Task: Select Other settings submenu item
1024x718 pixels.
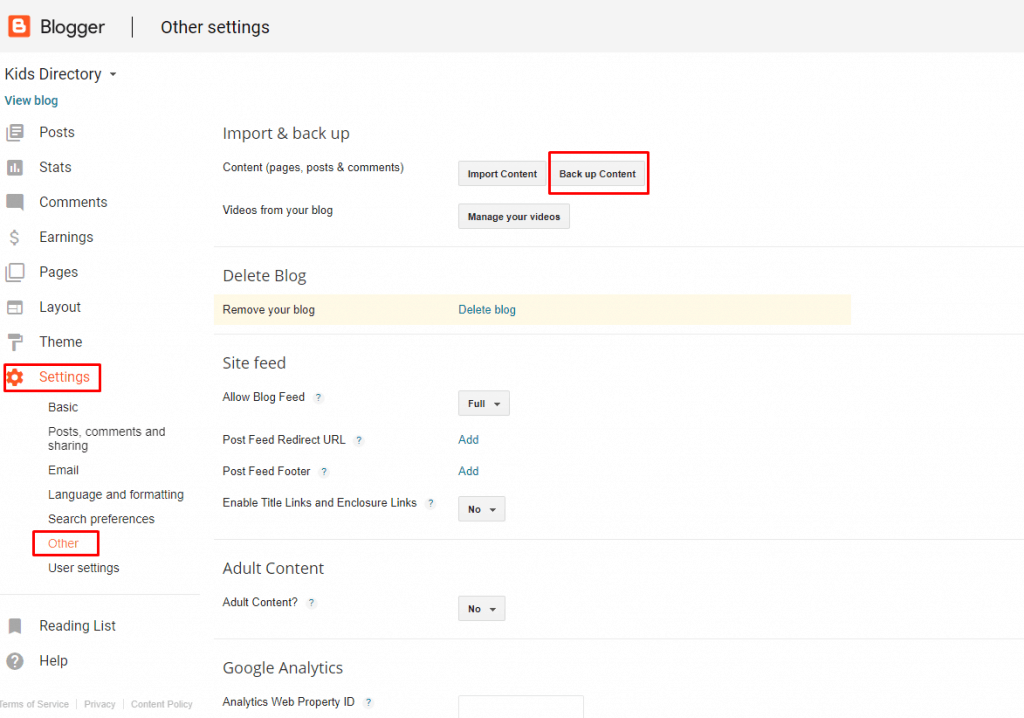Action: [63, 544]
